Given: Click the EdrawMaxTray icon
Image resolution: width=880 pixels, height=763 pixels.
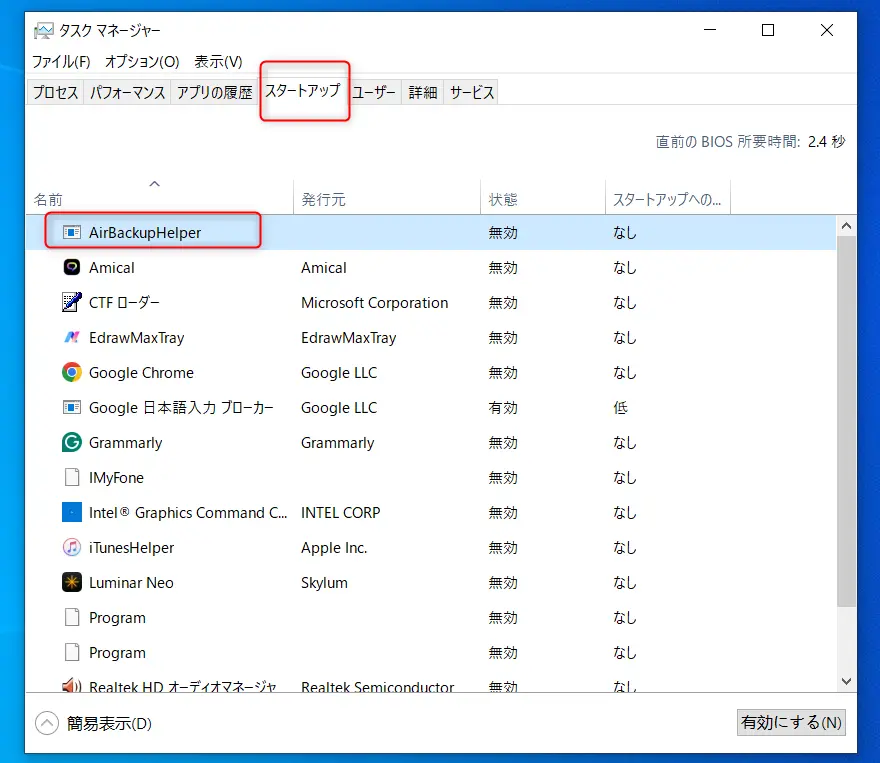Looking at the screenshot, I should [x=72, y=337].
